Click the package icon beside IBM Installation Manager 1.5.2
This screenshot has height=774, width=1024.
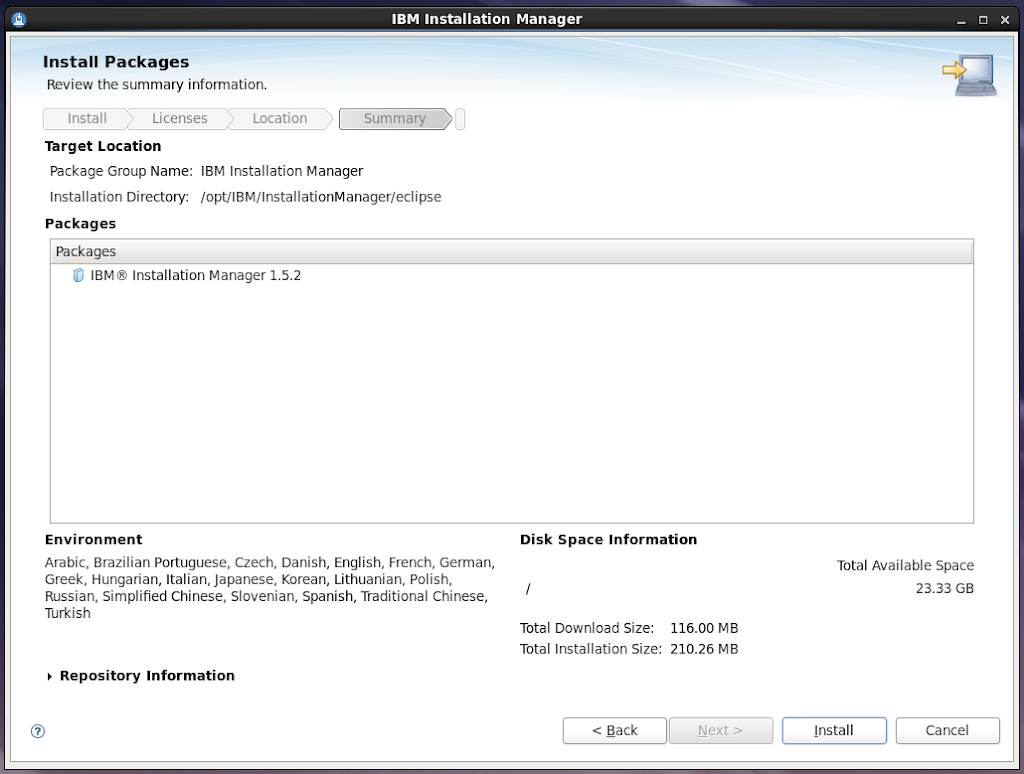point(79,275)
